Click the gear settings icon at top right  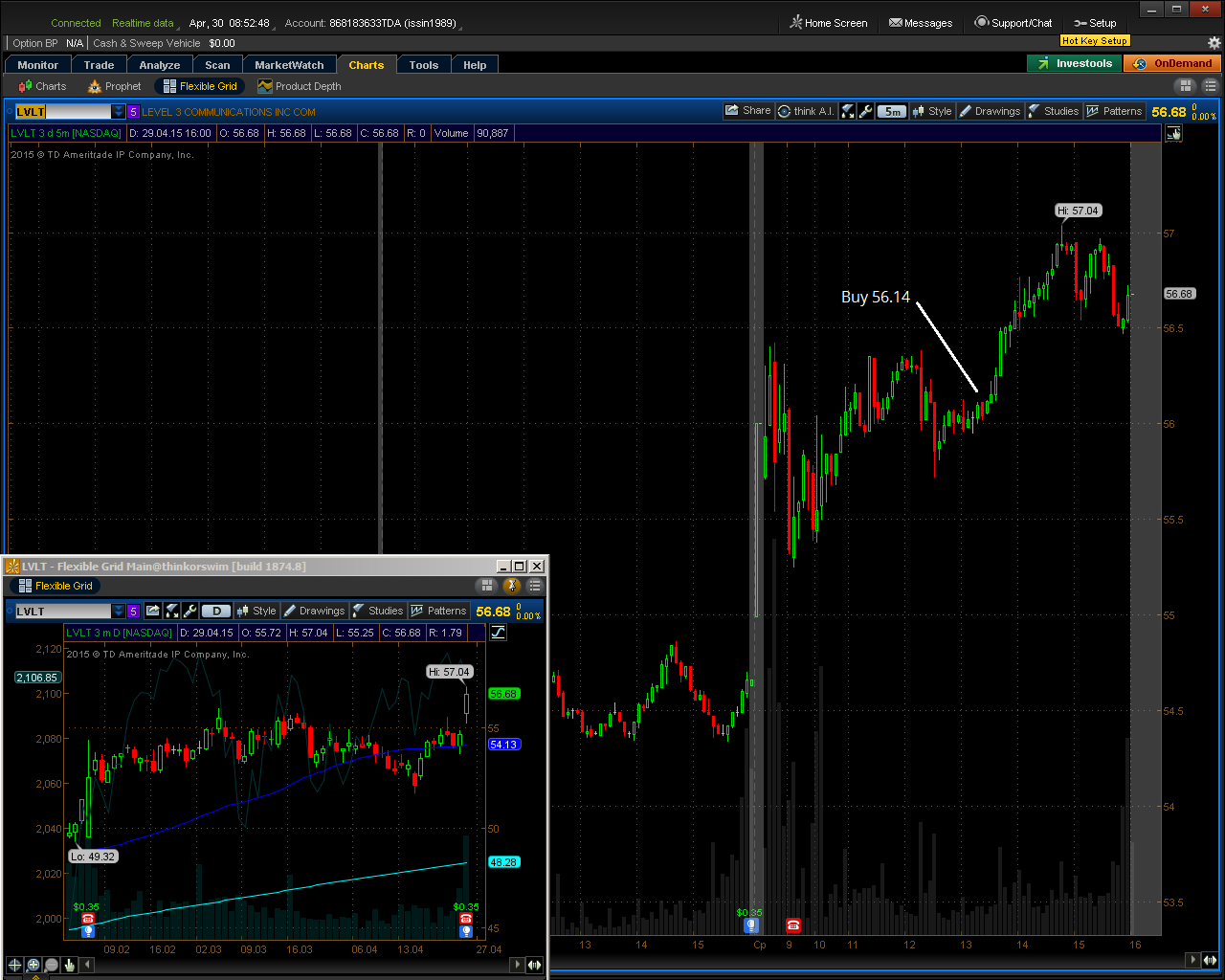[x=1214, y=43]
